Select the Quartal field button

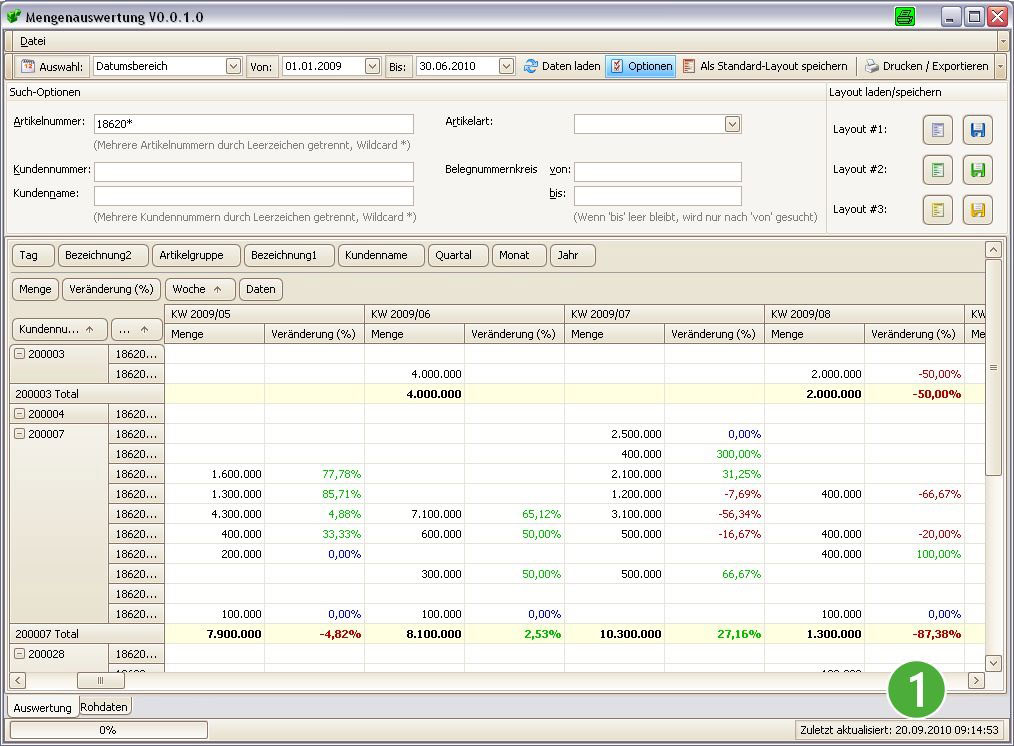[458, 255]
